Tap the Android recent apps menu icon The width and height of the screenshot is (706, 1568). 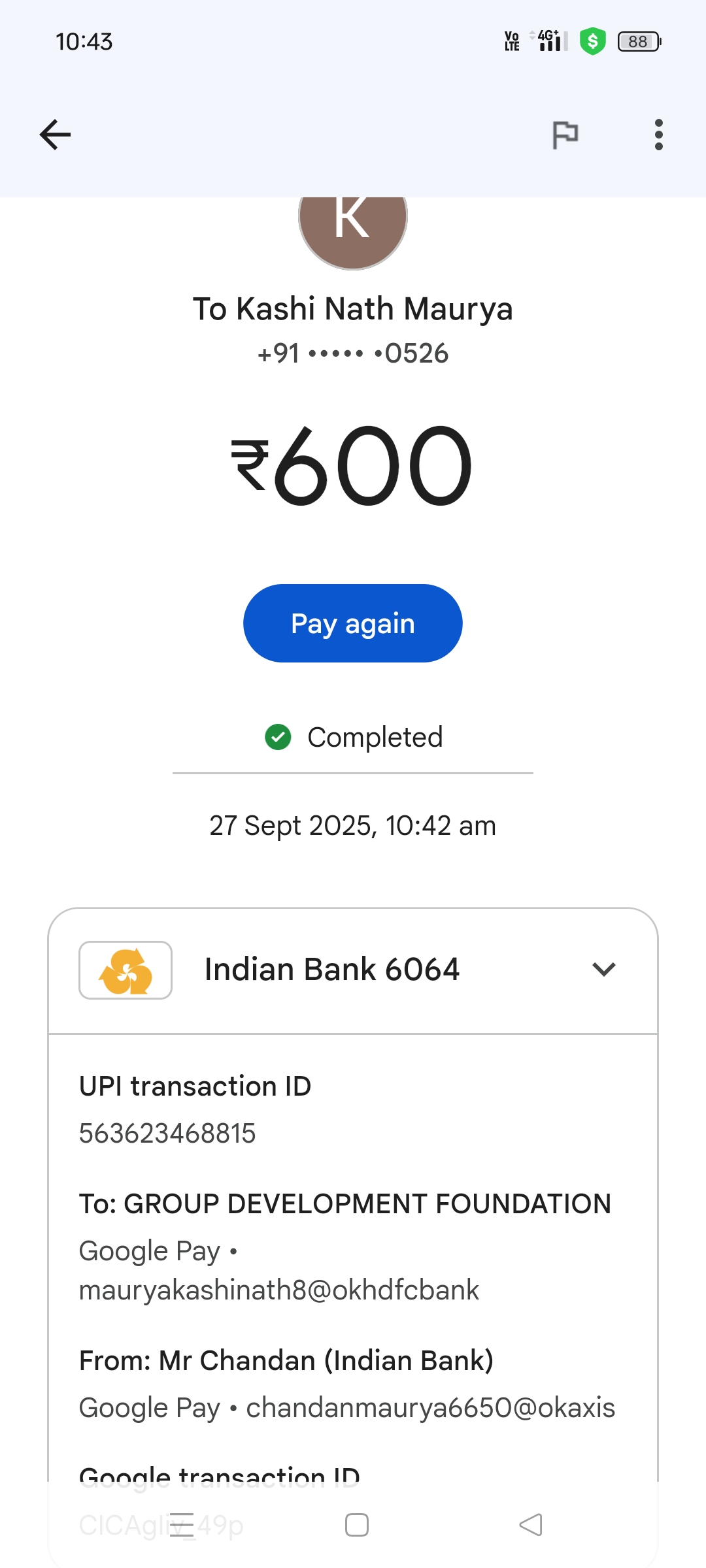[x=182, y=1525]
